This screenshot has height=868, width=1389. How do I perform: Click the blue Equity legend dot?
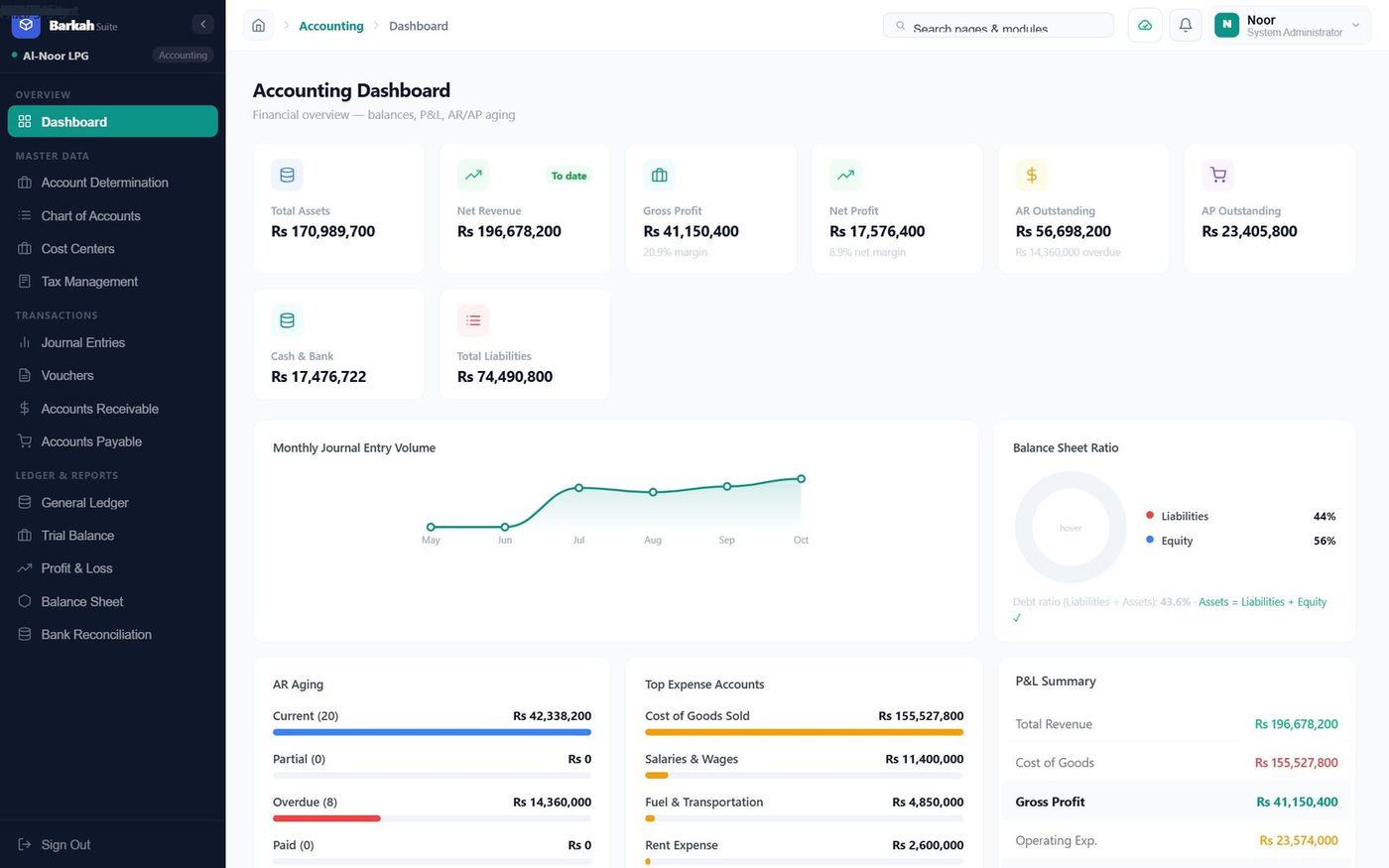[x=1150, y=540]
